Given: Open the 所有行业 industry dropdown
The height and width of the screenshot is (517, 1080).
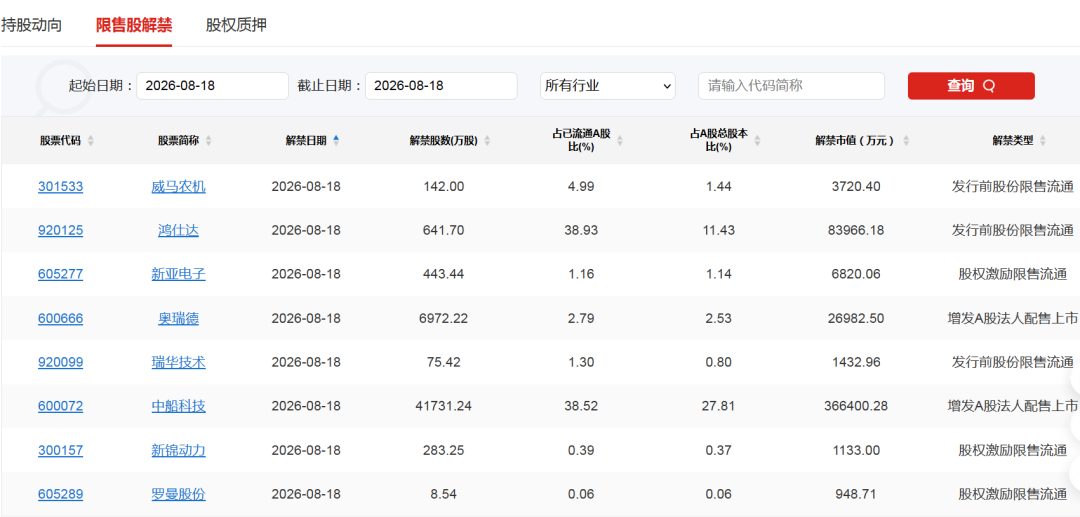Looking at the screenshot, I should tap(608, 86).
